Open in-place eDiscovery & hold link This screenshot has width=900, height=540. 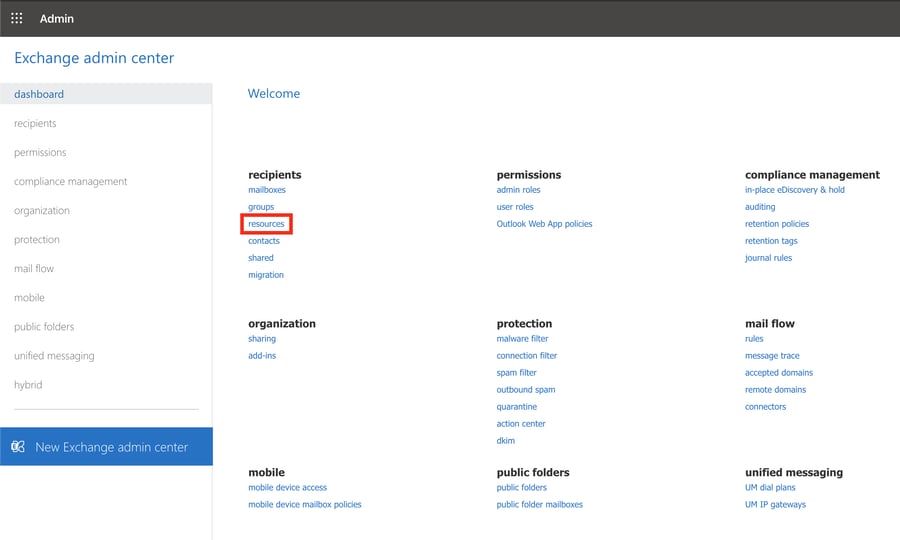pyautogui.click(x=794, y=190)
